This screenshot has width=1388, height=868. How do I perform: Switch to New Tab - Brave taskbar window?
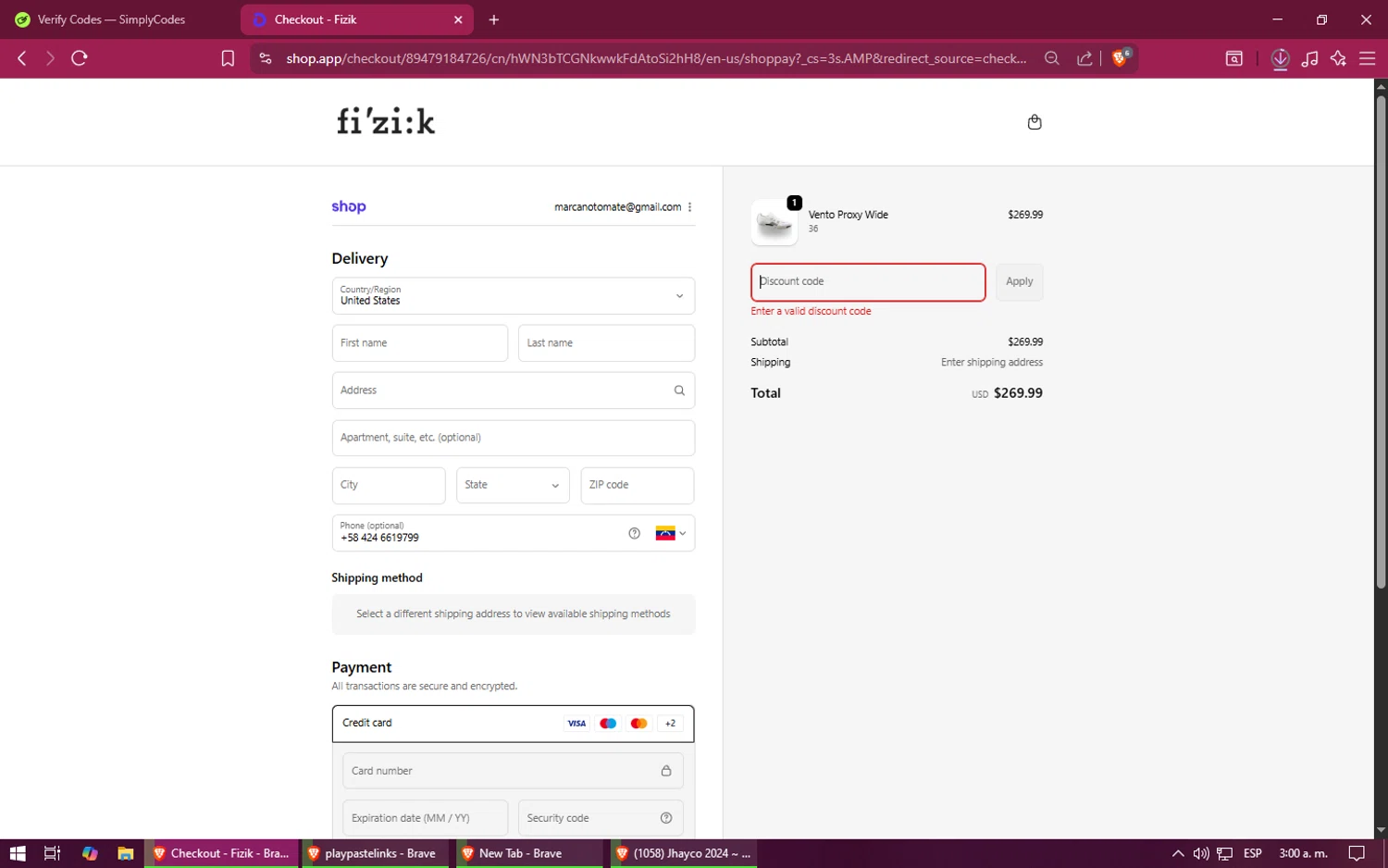point(527,853)
